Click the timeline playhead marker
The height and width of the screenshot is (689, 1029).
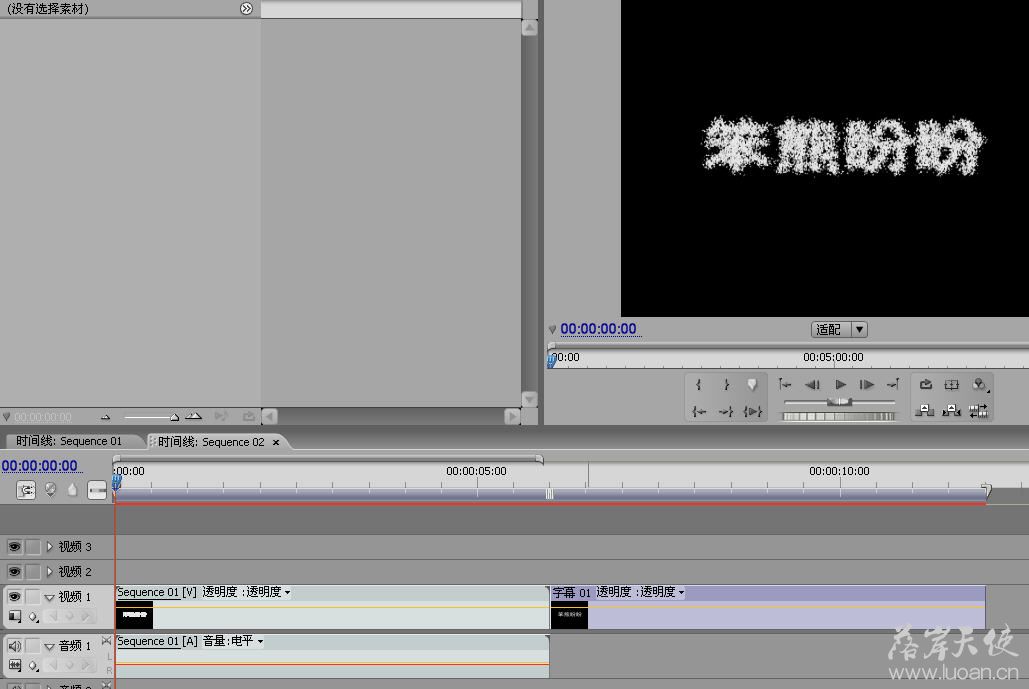[116, 482]
